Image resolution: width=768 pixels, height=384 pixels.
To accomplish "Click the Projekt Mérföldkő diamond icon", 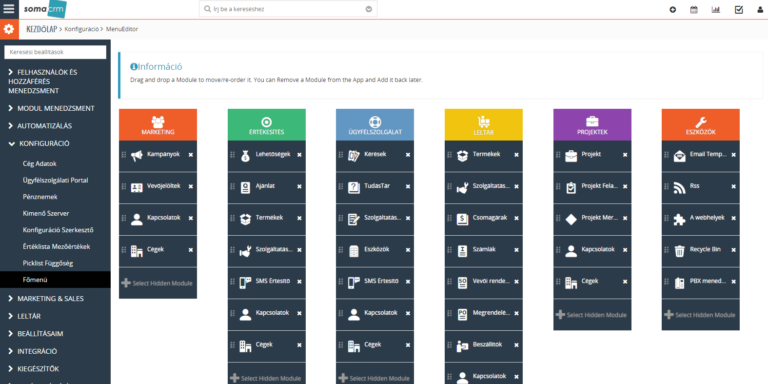I will [x=571, y=219].
